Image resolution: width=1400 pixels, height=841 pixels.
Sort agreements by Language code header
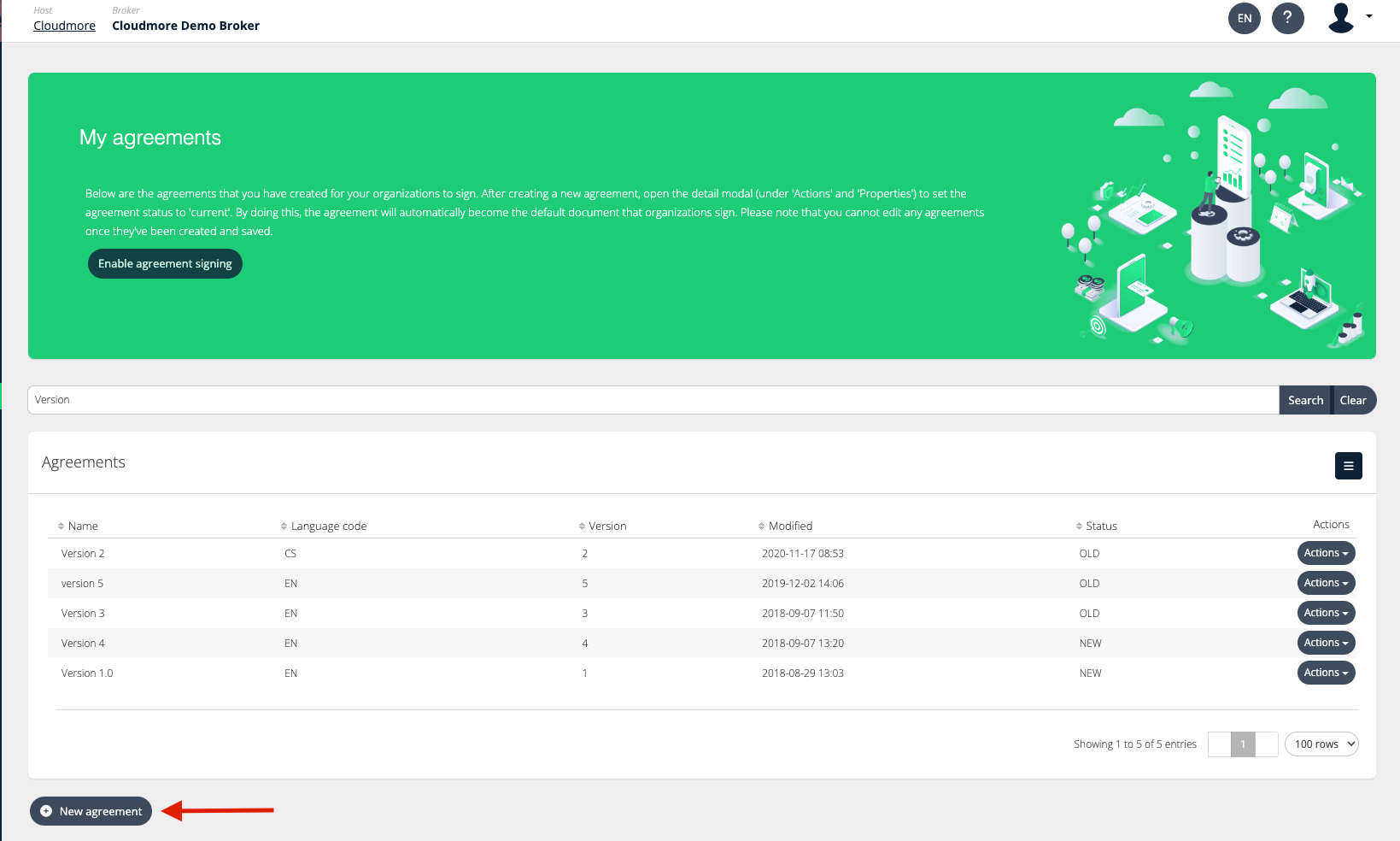pos(283,526)
